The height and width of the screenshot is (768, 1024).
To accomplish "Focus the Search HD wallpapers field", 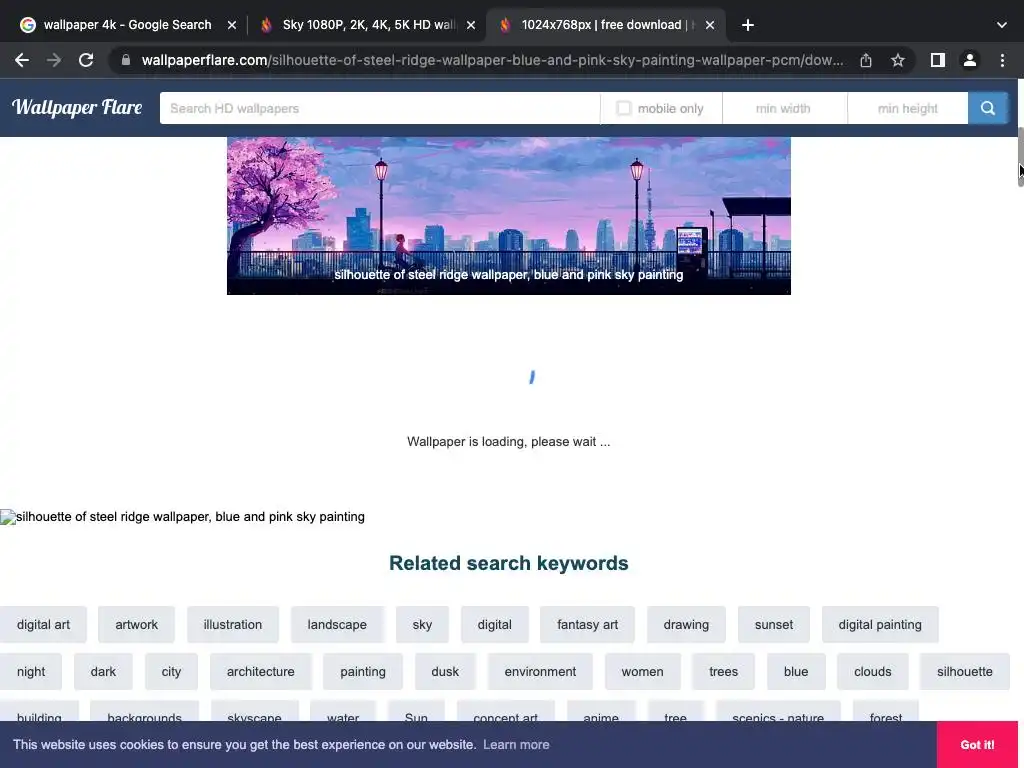I will coord(379,108).
